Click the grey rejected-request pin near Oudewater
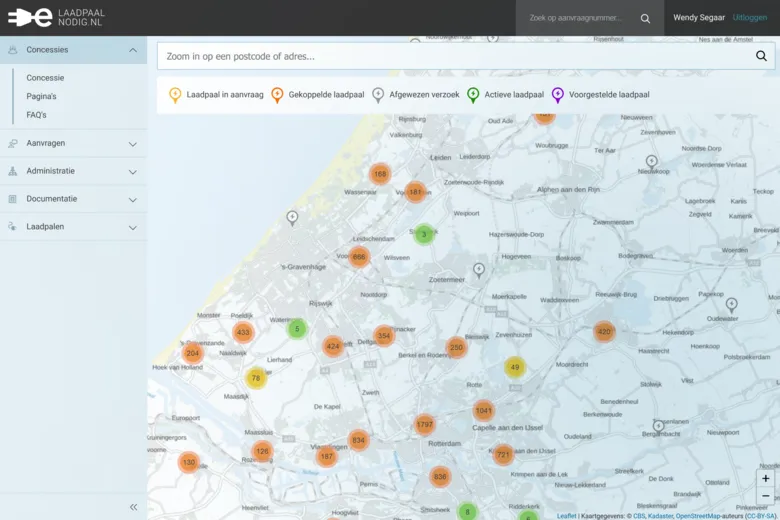Viewport: 780px width, 520px height. tap(731, 305)
